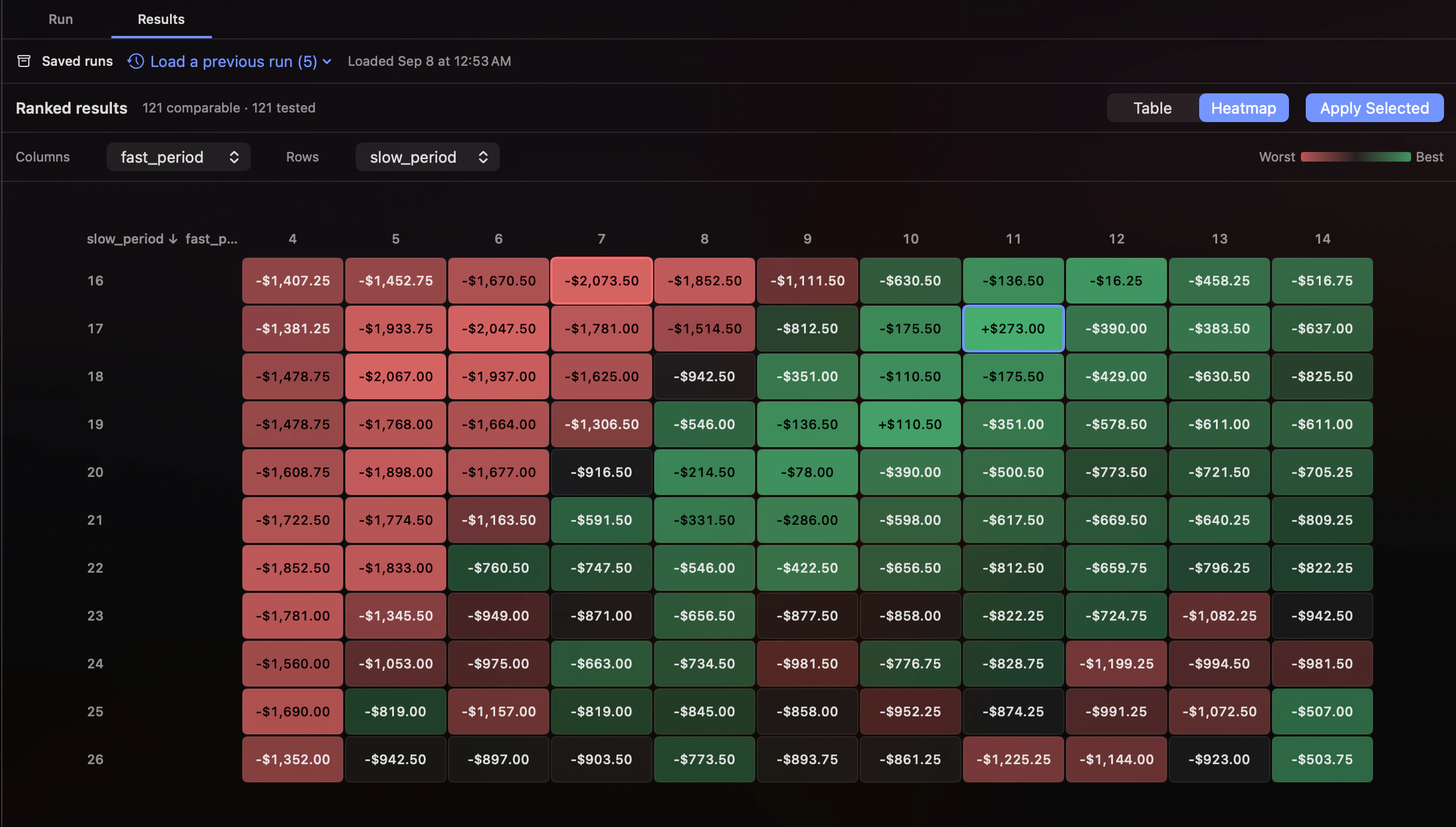Select the +$273.00 heatmap cell
1456x827 pixels.
[1013, 329]
